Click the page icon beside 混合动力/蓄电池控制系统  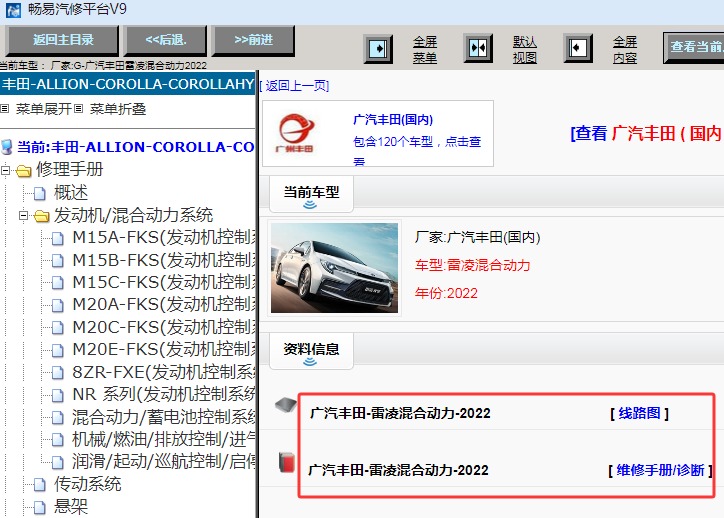coord(58,417)
